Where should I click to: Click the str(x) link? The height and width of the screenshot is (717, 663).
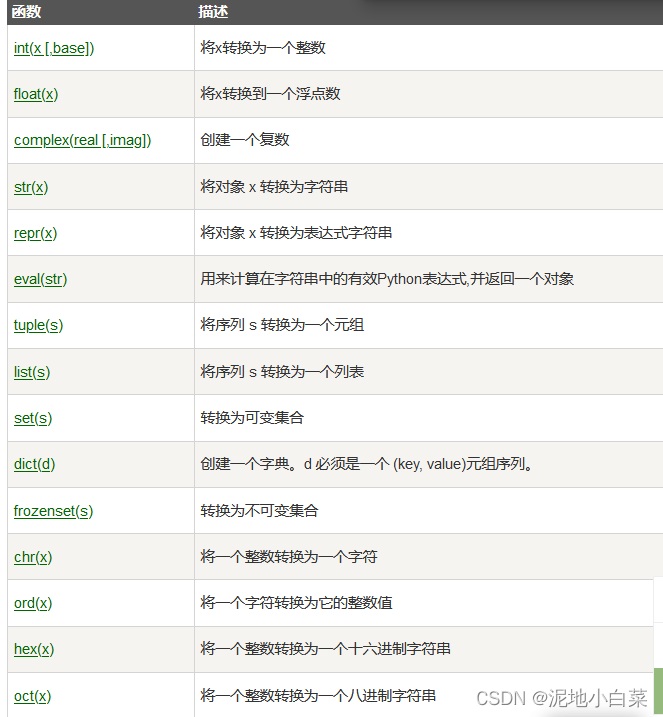tap(31, 187)
